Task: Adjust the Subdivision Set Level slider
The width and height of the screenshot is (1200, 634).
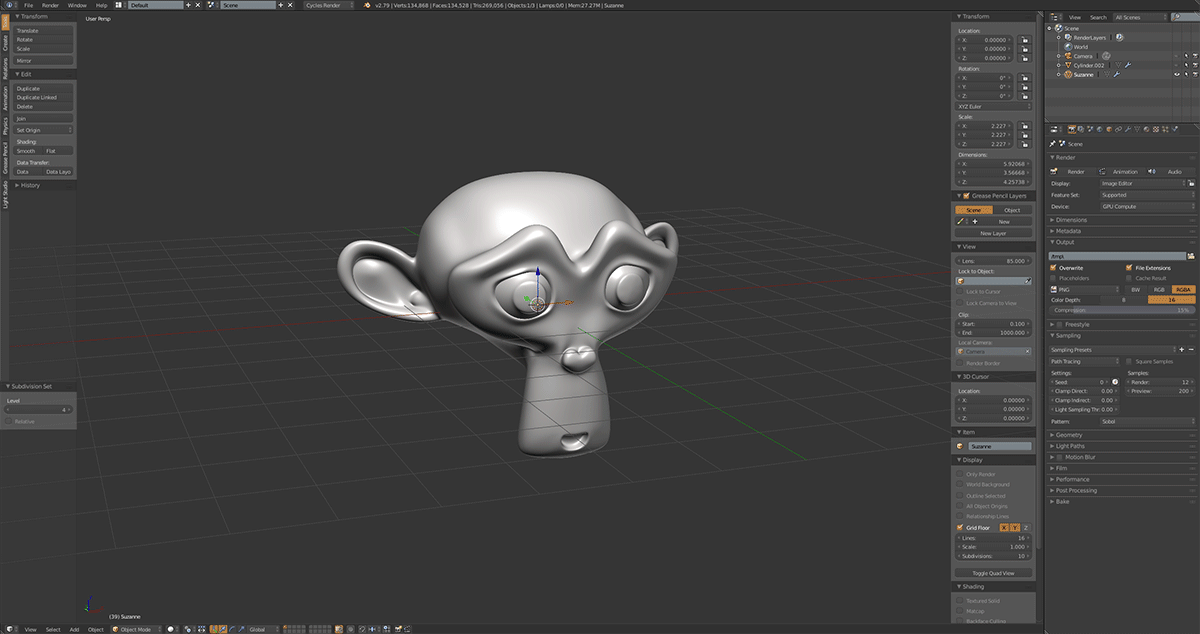Action: click(40, 409)
